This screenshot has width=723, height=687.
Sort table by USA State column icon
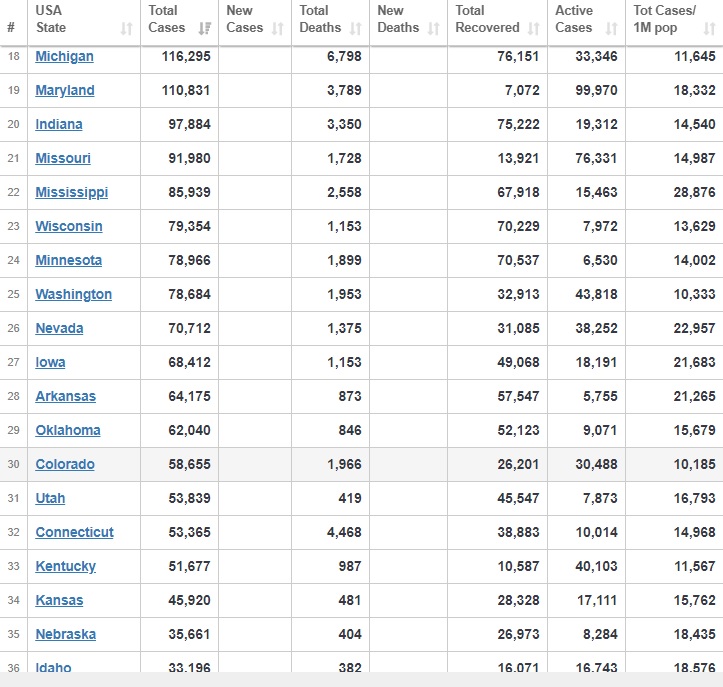(126, 29)
